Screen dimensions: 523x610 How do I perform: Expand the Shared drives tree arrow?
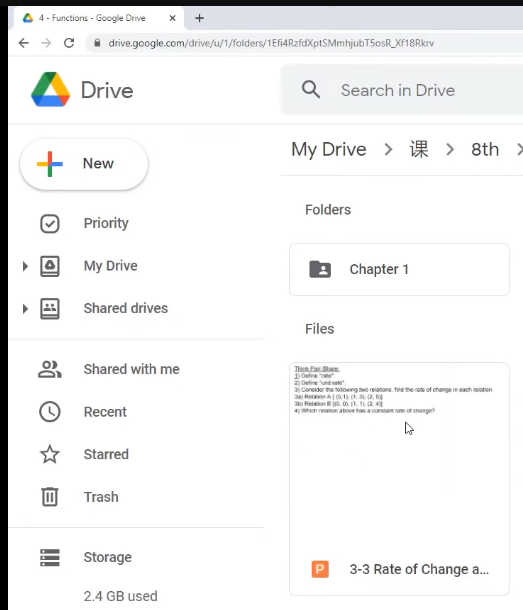[25, 309]
